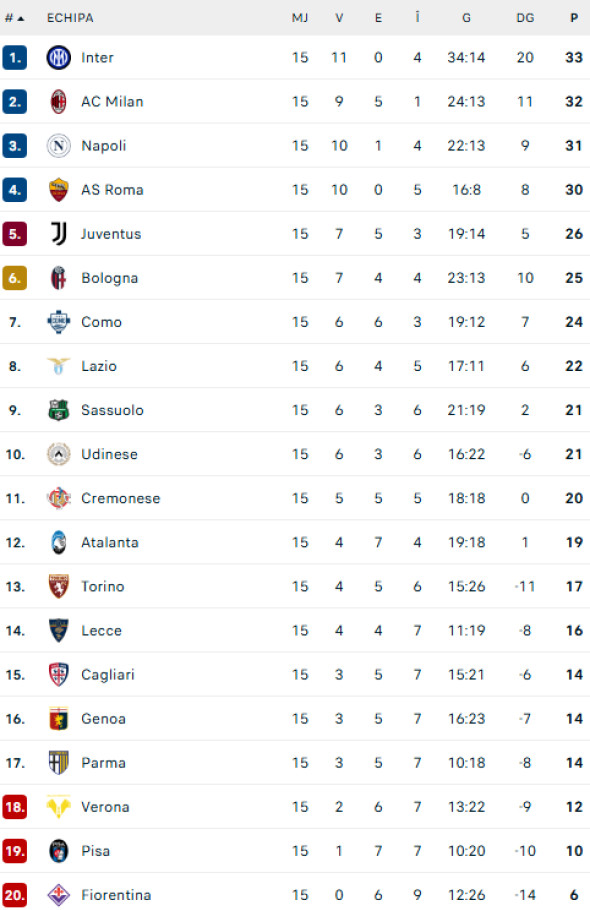
Task: Click the Como club logo
Action: click(59, 321)
